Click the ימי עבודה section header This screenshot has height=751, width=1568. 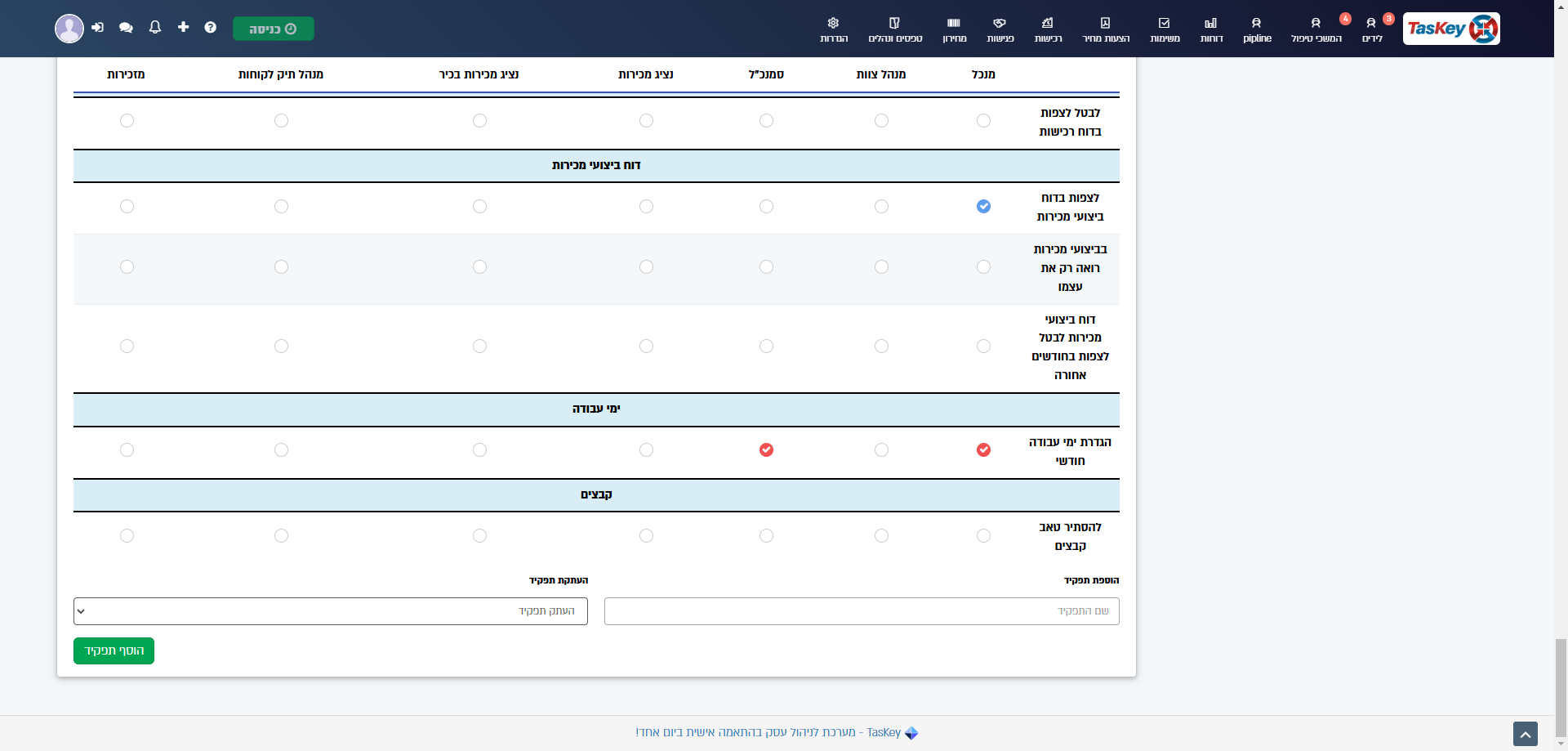pos(596,409)
